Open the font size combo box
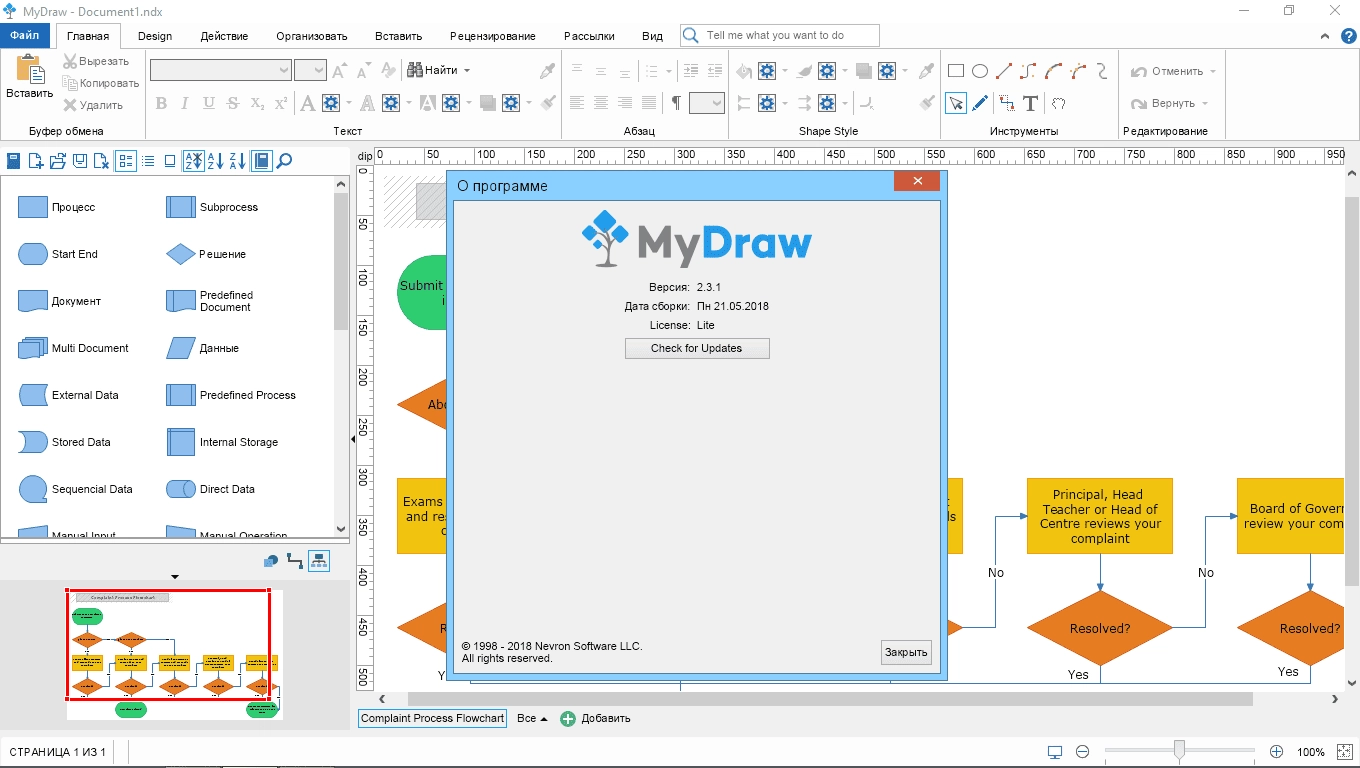 [310, 70]
